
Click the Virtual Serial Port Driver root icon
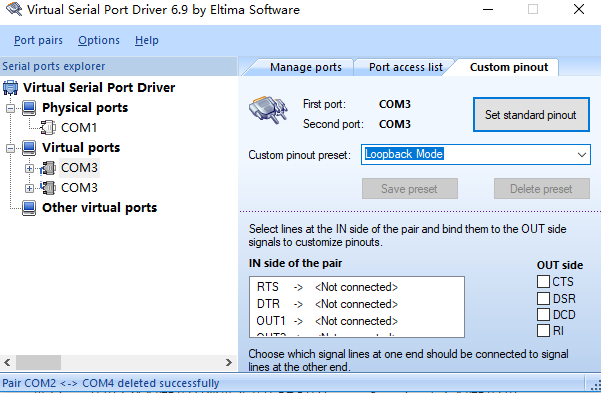pyautogui.click(x=10, y=88)
